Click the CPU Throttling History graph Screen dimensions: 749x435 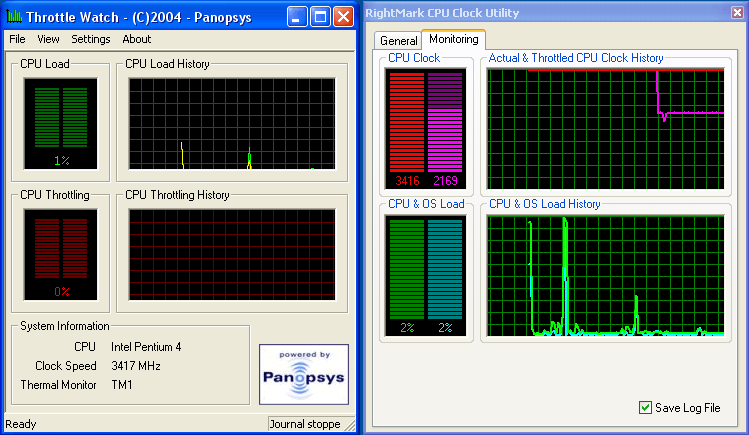click(232, 255)
